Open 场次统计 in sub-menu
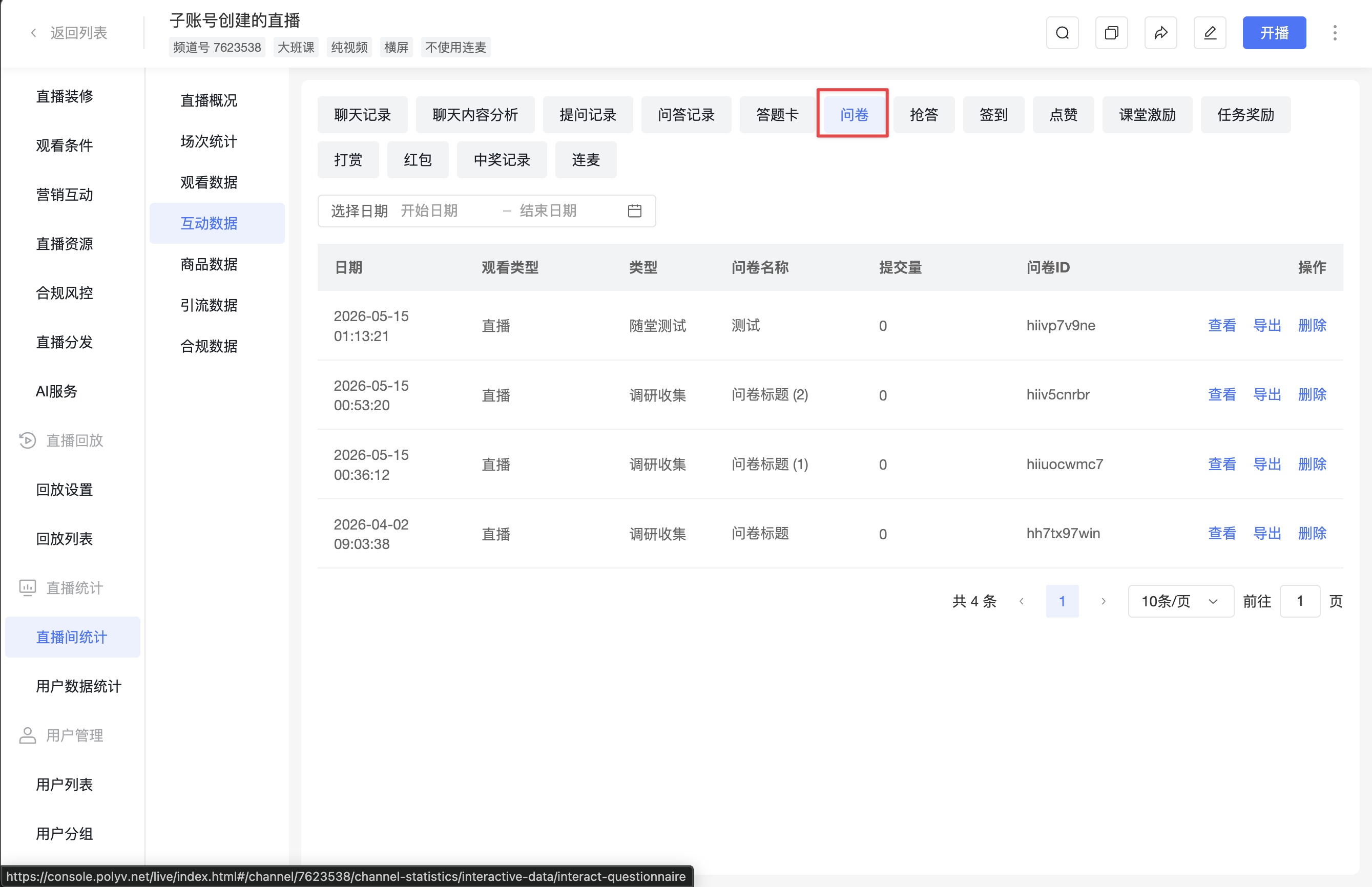The width and height of the screenshot is (1372, 887). (209, 141)
